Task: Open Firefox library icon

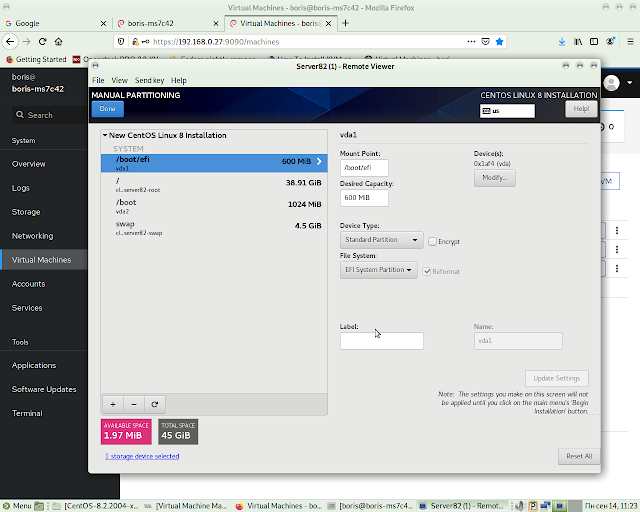Action: (x=578, y=41)
